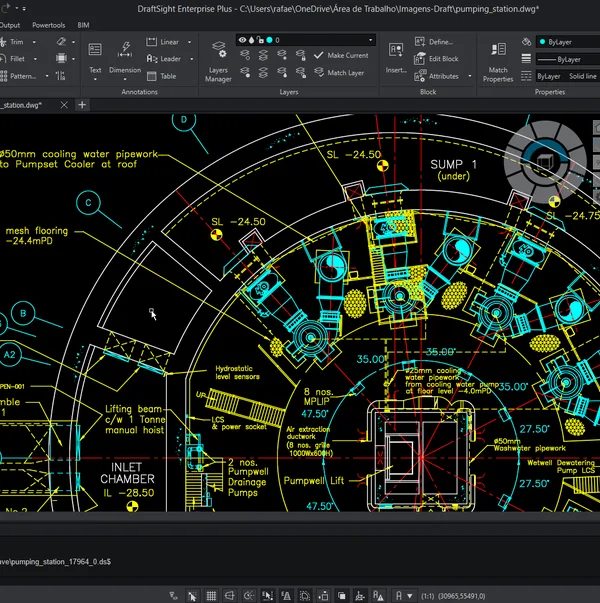This screenshot has width=600, height=603.
Task: Click Make Current layer button
Action: click(x=341, y=55)
